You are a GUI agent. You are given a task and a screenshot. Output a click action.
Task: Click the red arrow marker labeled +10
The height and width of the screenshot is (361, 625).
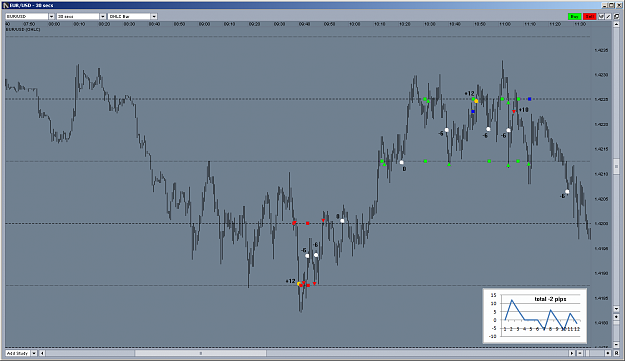tap(514, 112)
